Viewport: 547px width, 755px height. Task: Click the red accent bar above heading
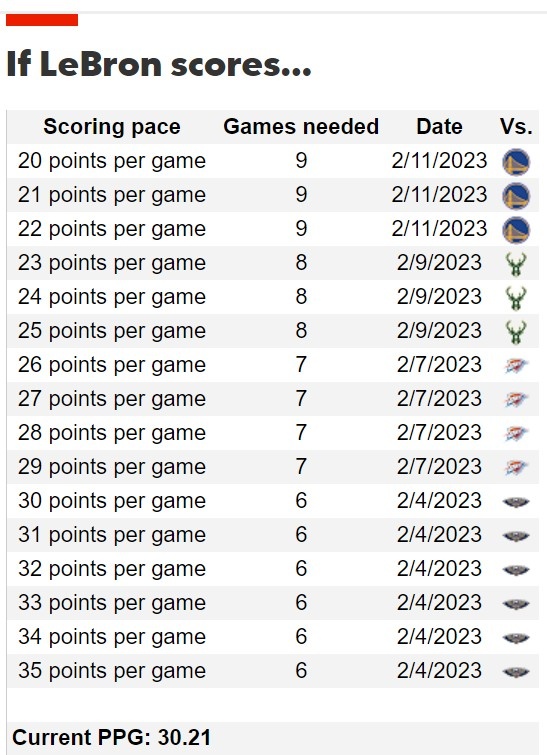(42, 20)
